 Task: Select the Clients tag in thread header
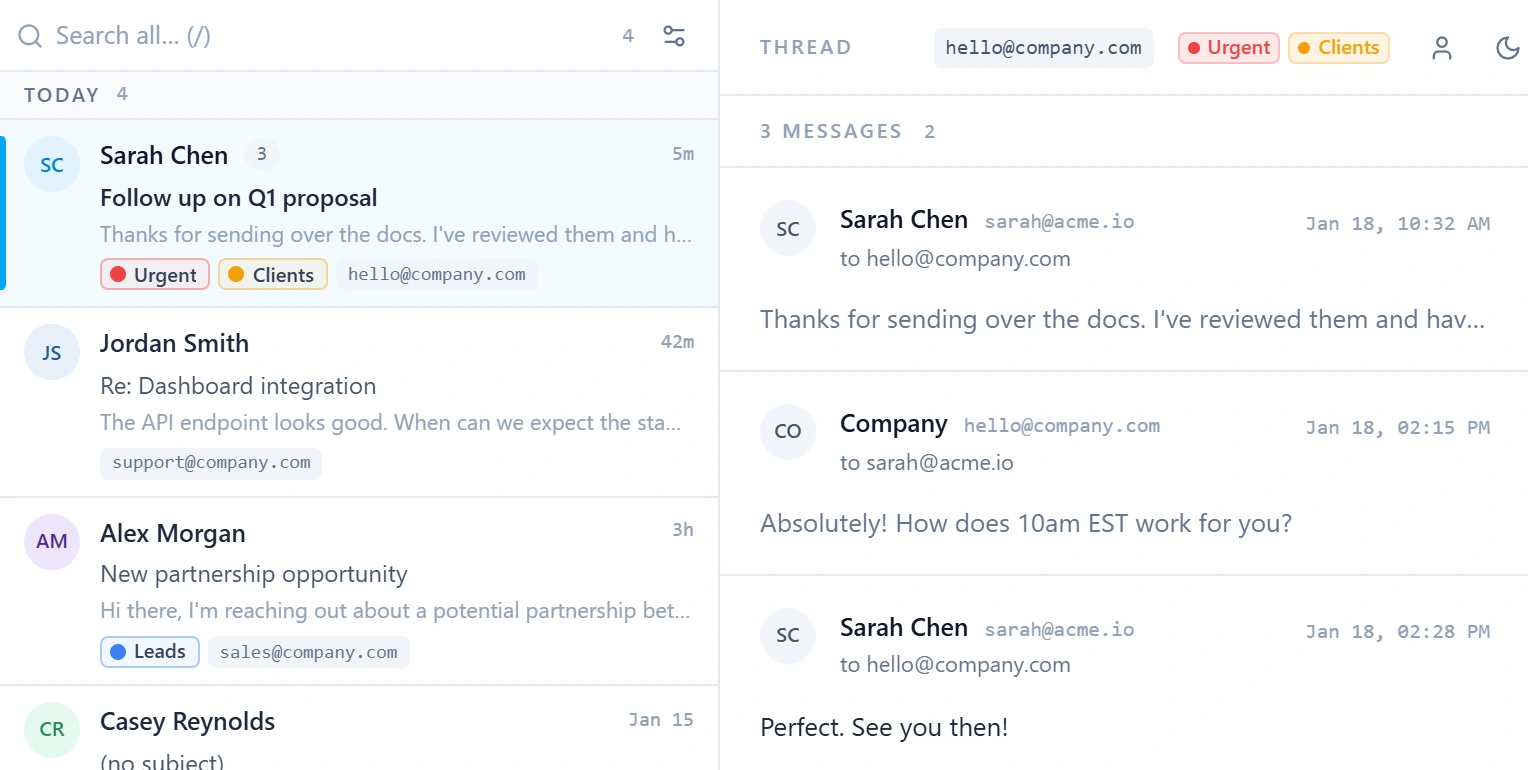(x=1339, y=48)
